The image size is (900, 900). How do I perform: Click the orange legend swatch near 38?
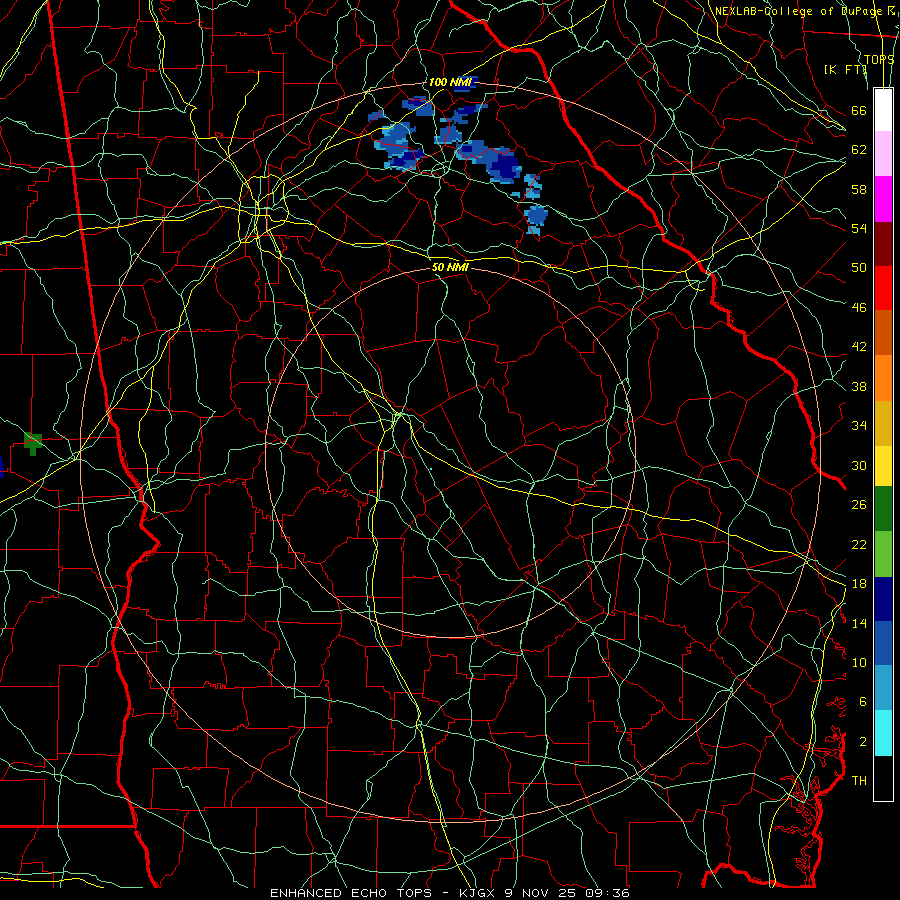pyautogui.click(x=883, y=378)
